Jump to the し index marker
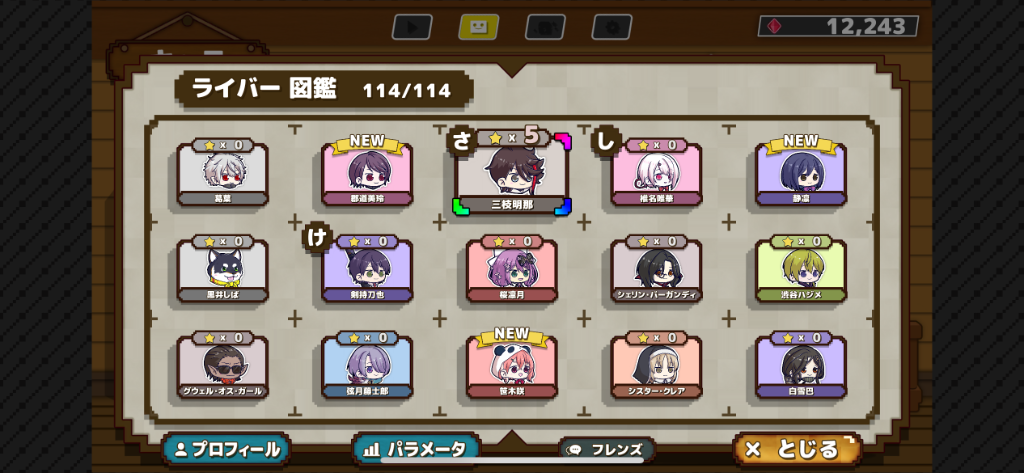This screenshot has width=1024, height=473. coord(606,142)
